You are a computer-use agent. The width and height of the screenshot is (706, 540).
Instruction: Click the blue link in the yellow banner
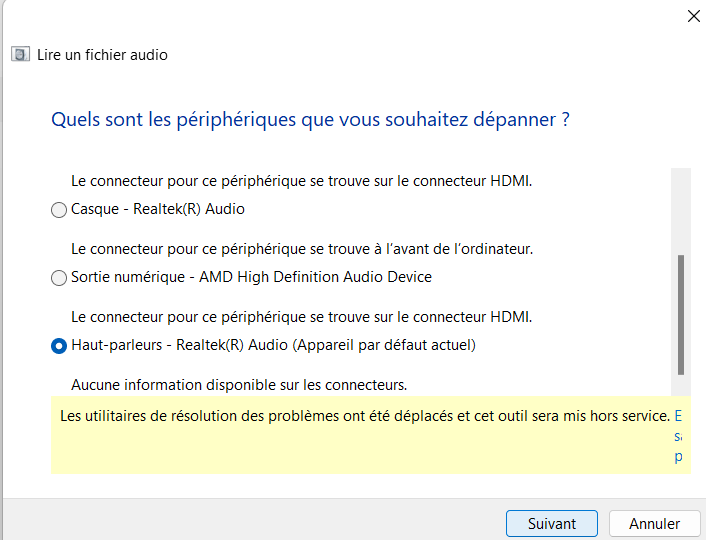(x=678, y=435)
